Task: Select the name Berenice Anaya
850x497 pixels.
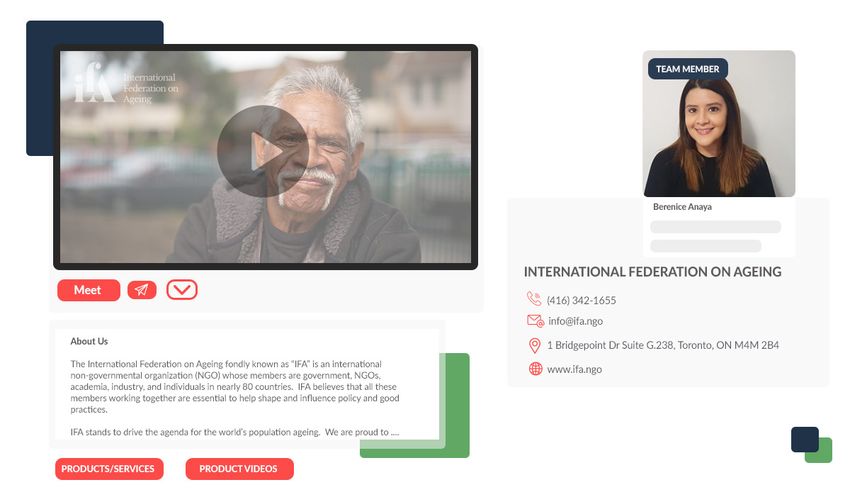Action: pyautogui.click(x=682, y=206)
